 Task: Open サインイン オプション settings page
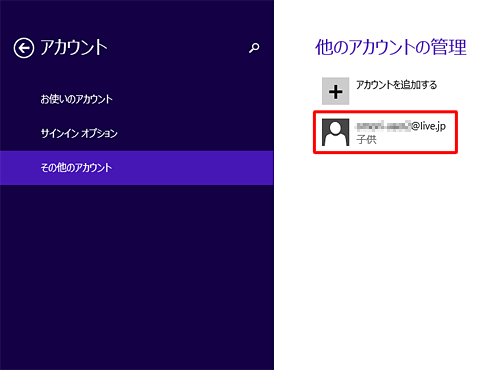[x=79, y=133]
